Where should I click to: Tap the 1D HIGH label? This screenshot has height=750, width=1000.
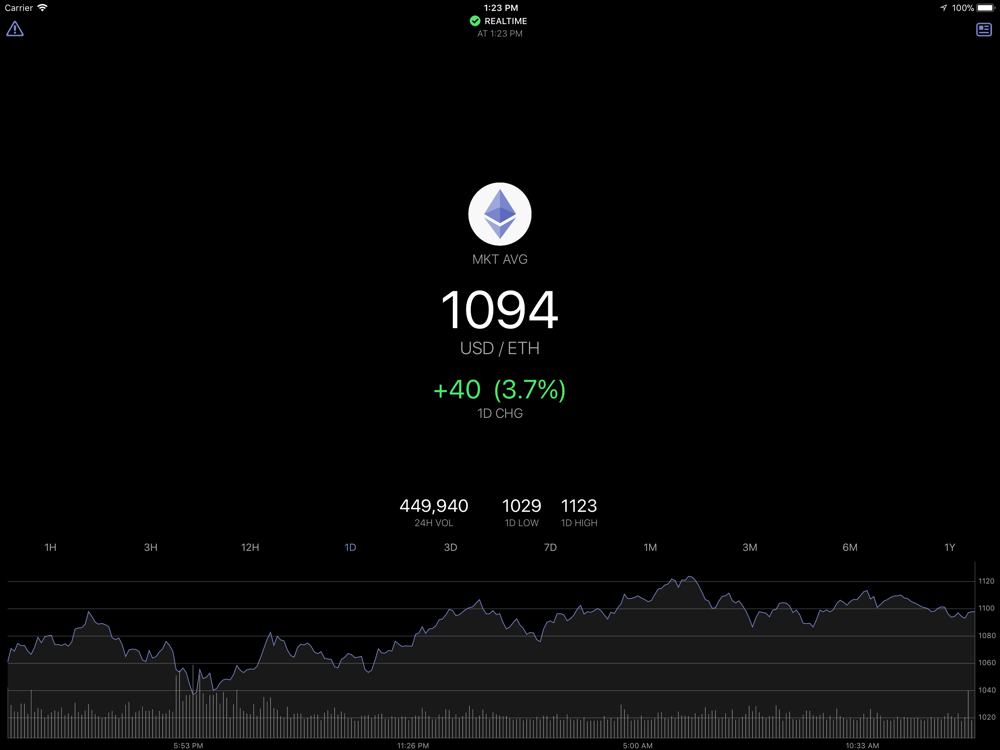pyautogui.click(x=579, y=523)
